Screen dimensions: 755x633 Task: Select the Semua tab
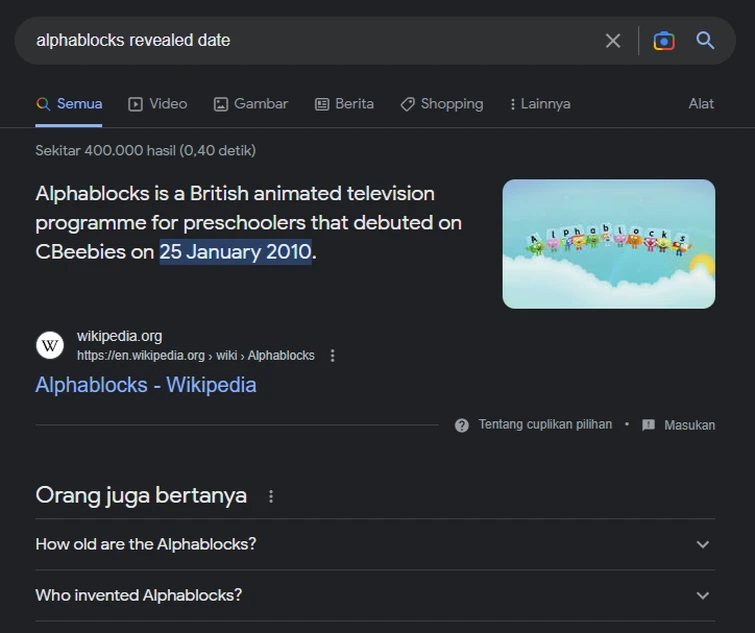[69, 104]
